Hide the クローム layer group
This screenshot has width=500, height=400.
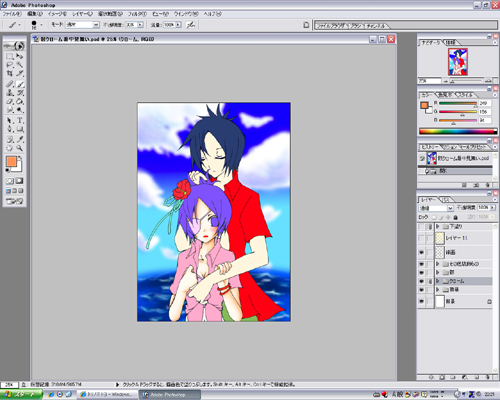(x=421, y=281)
